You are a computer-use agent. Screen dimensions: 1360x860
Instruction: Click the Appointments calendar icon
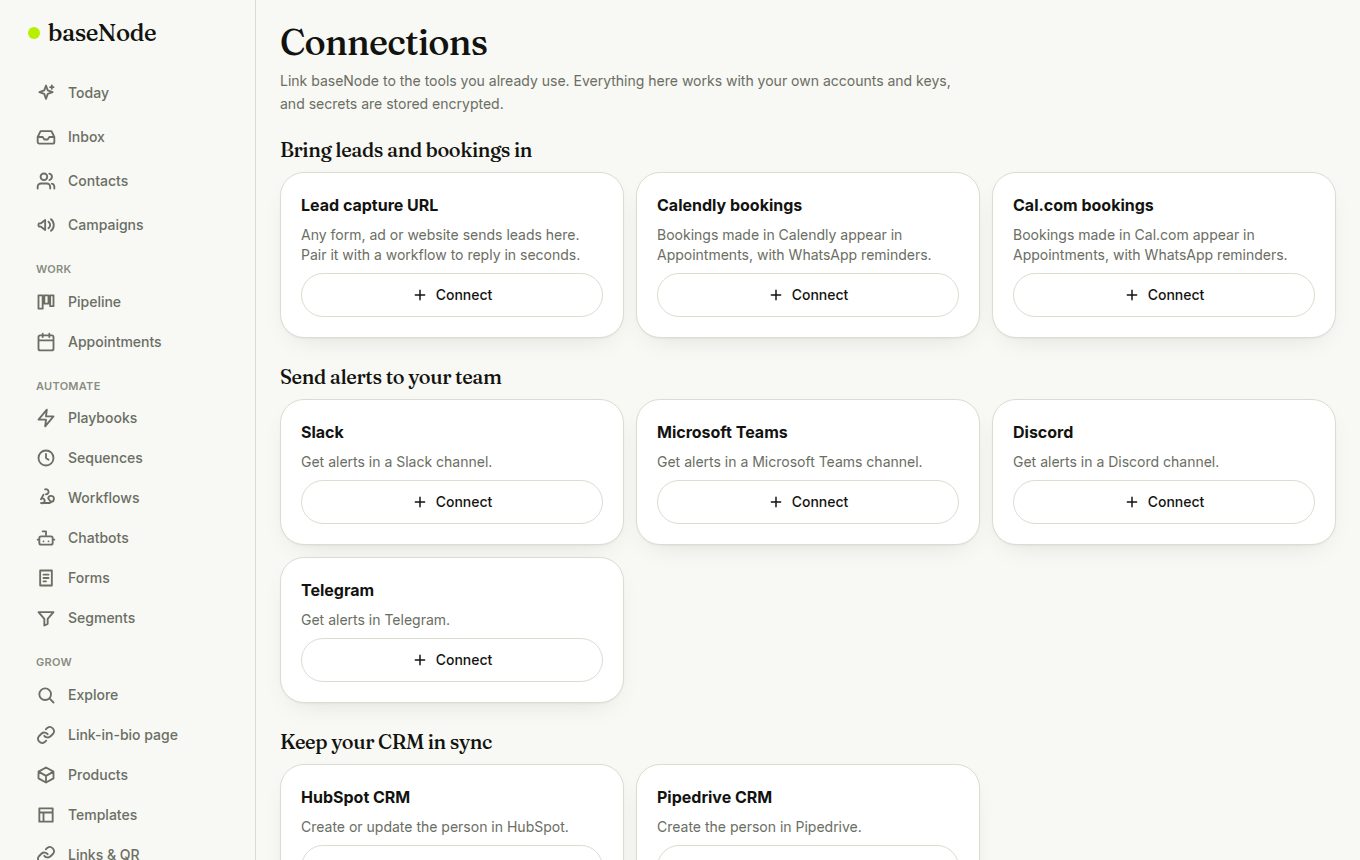pos(46,342)
